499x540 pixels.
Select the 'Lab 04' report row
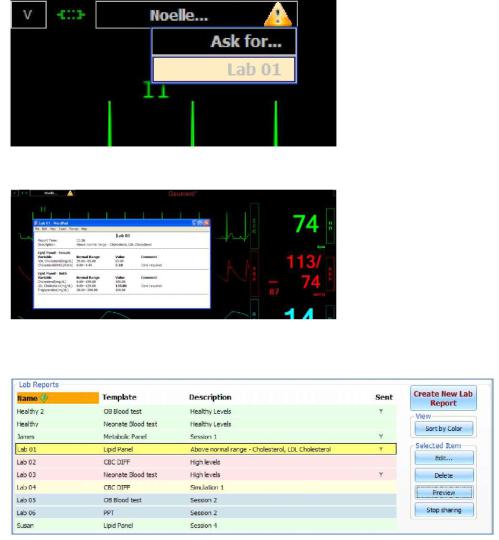[206, 487]
